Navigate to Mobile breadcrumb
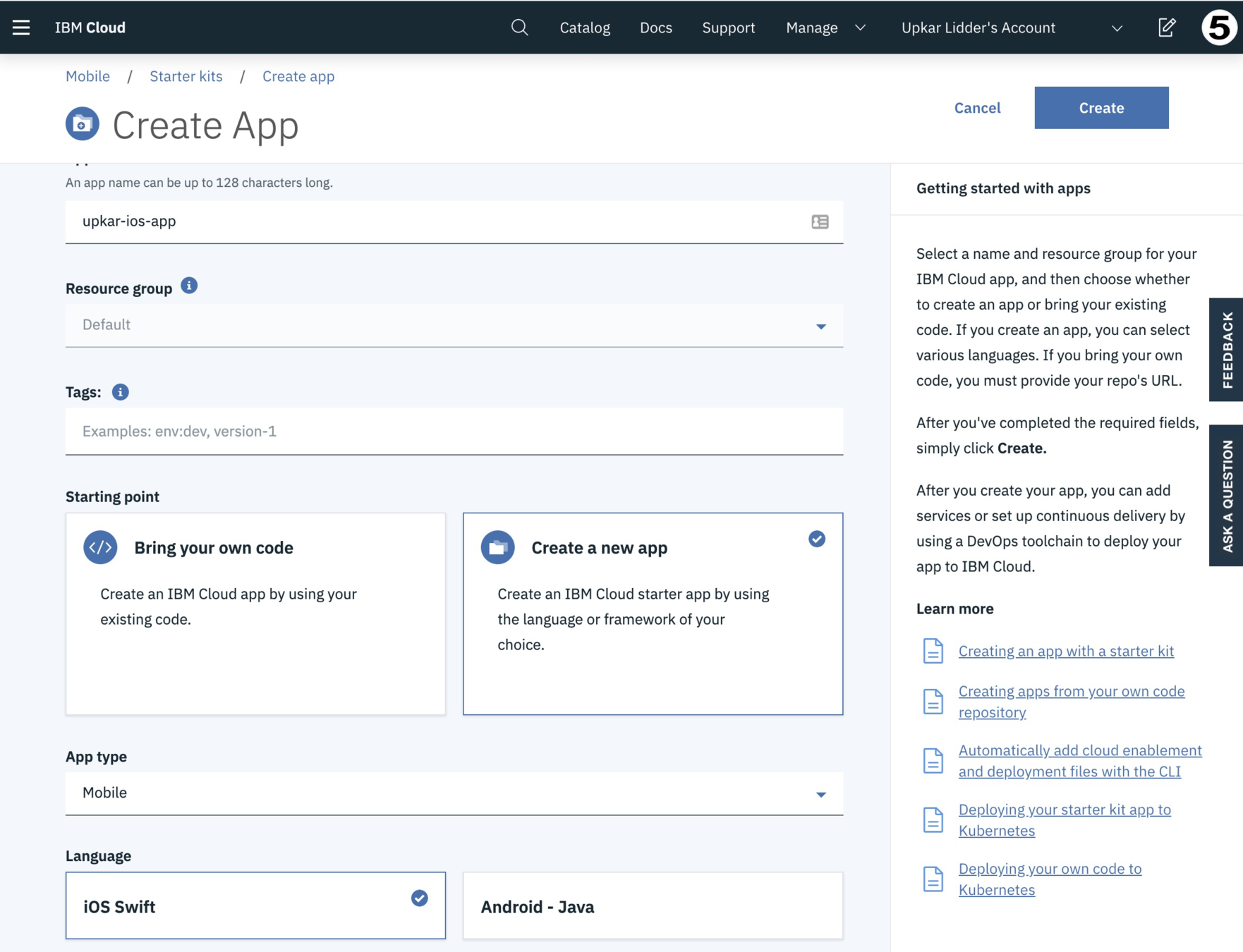 tap(87, 76)
